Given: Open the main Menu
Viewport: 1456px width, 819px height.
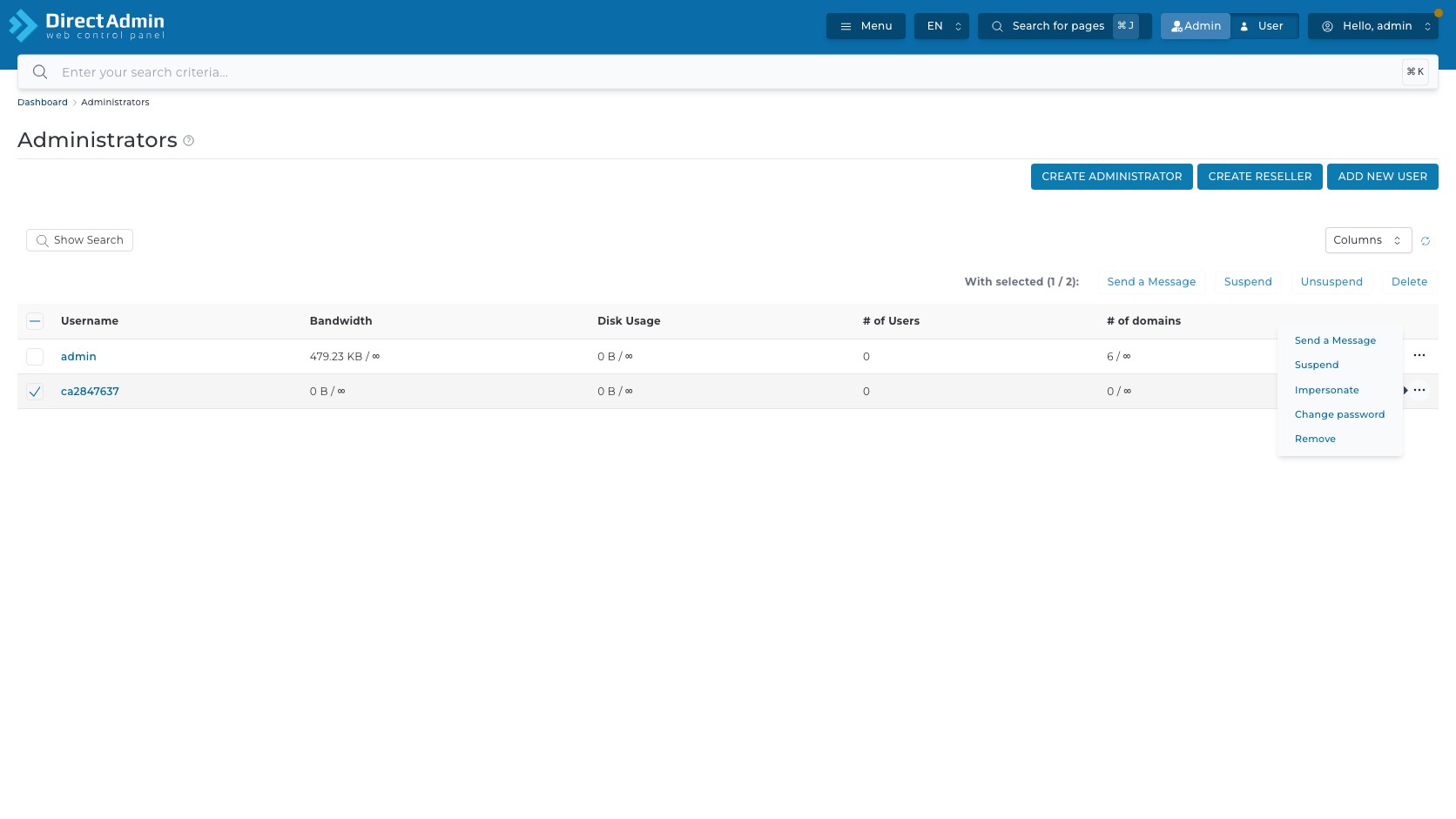Looking at the screenshot, I should [x=866, y=26].
